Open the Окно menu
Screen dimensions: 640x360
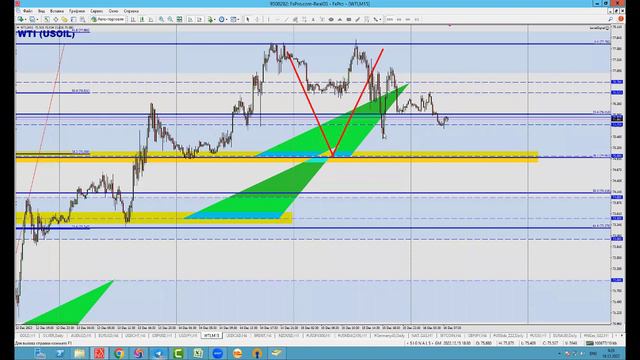pos(113,11)
